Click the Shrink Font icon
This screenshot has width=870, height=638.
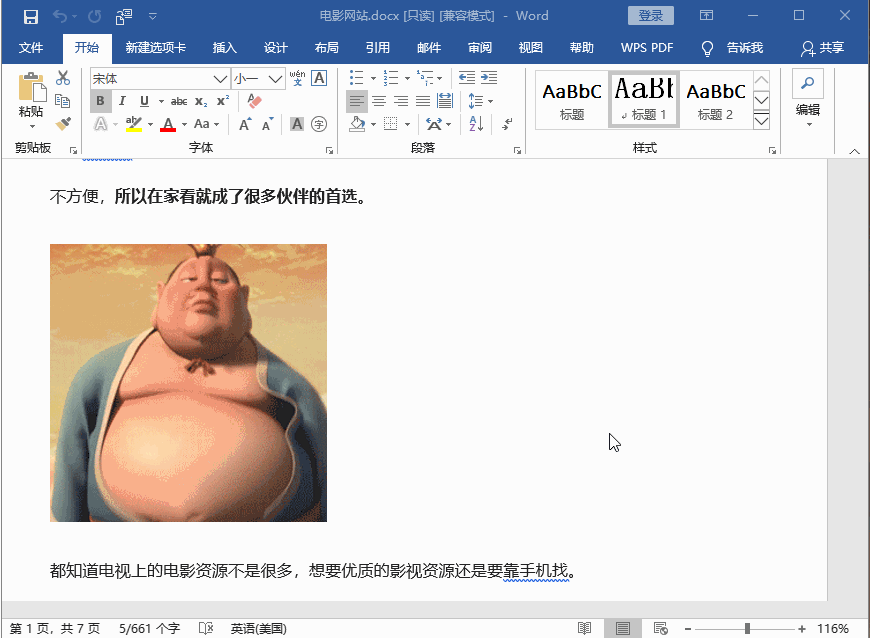tap(268, 124)
